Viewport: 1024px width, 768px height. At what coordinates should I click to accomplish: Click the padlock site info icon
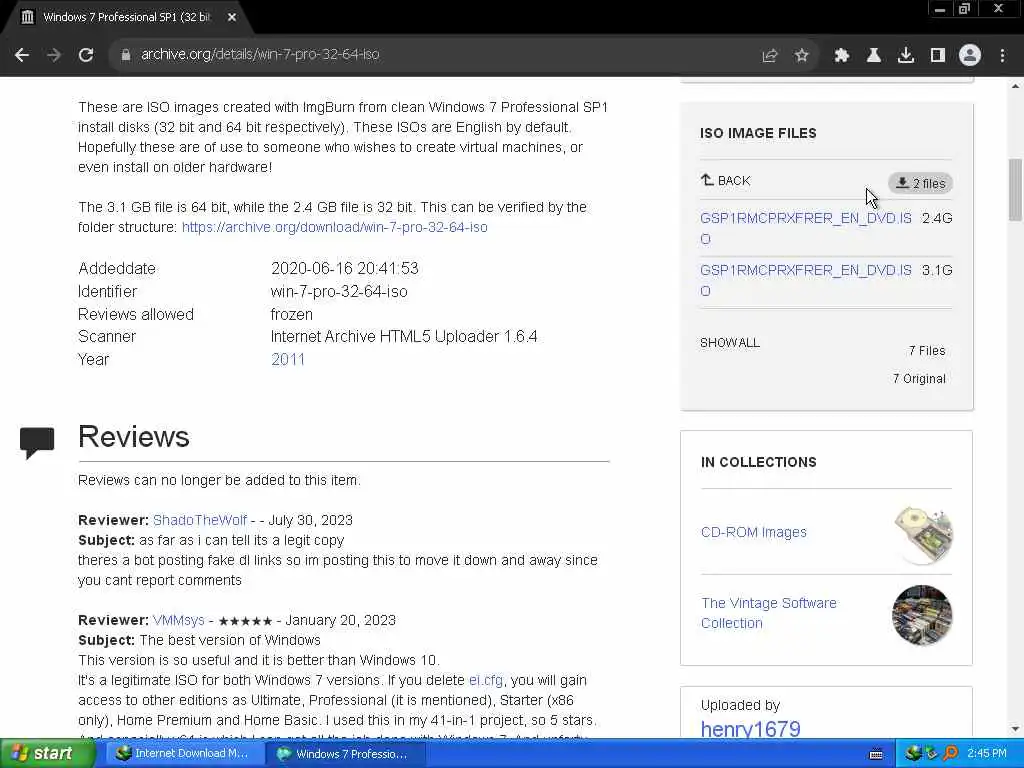[125, 55]
